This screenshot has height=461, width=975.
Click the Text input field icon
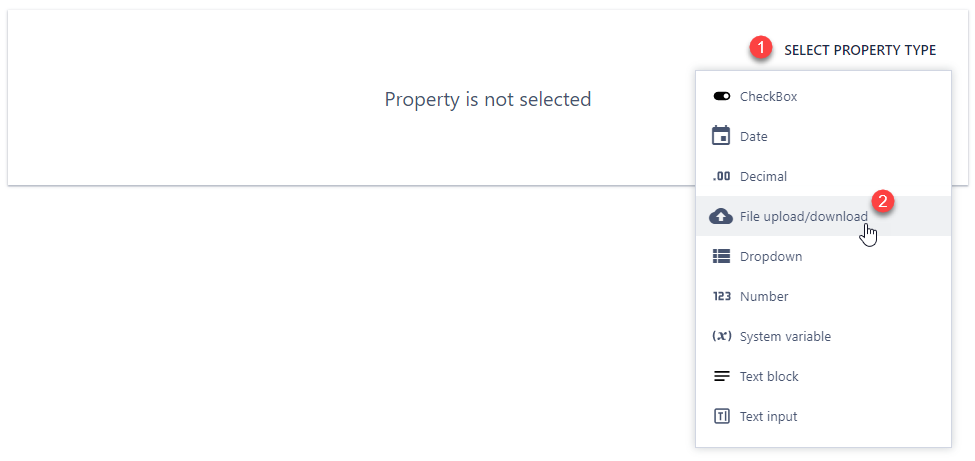pos(721,416)
